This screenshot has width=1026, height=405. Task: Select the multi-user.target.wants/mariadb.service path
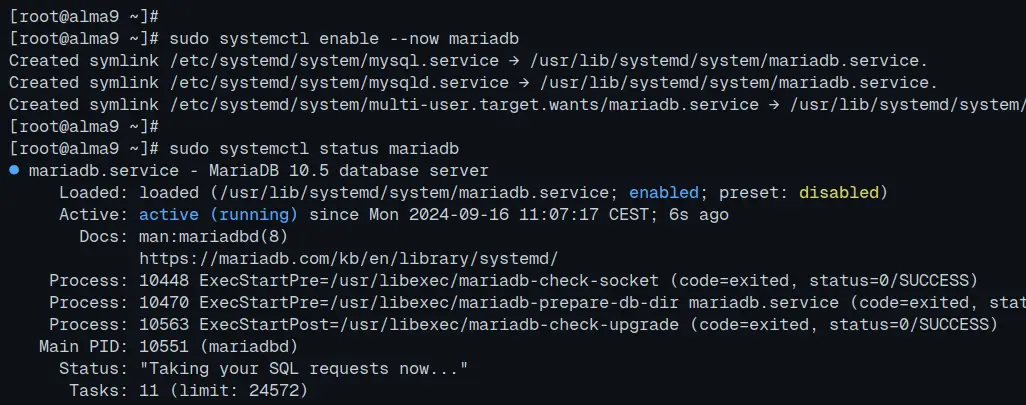tap(464, 105)
